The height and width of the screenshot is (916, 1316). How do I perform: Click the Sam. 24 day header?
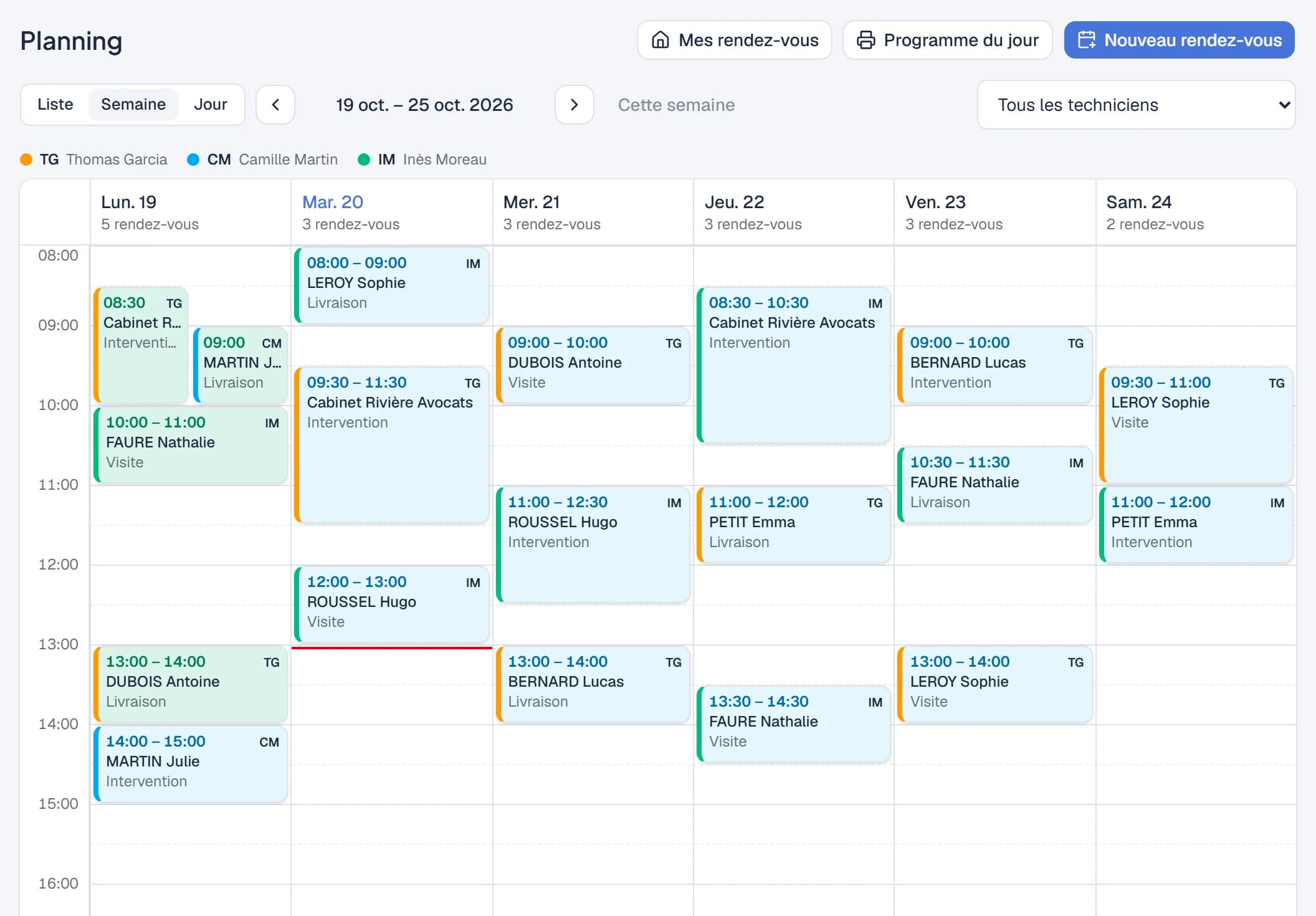[x=1196, y=212]
